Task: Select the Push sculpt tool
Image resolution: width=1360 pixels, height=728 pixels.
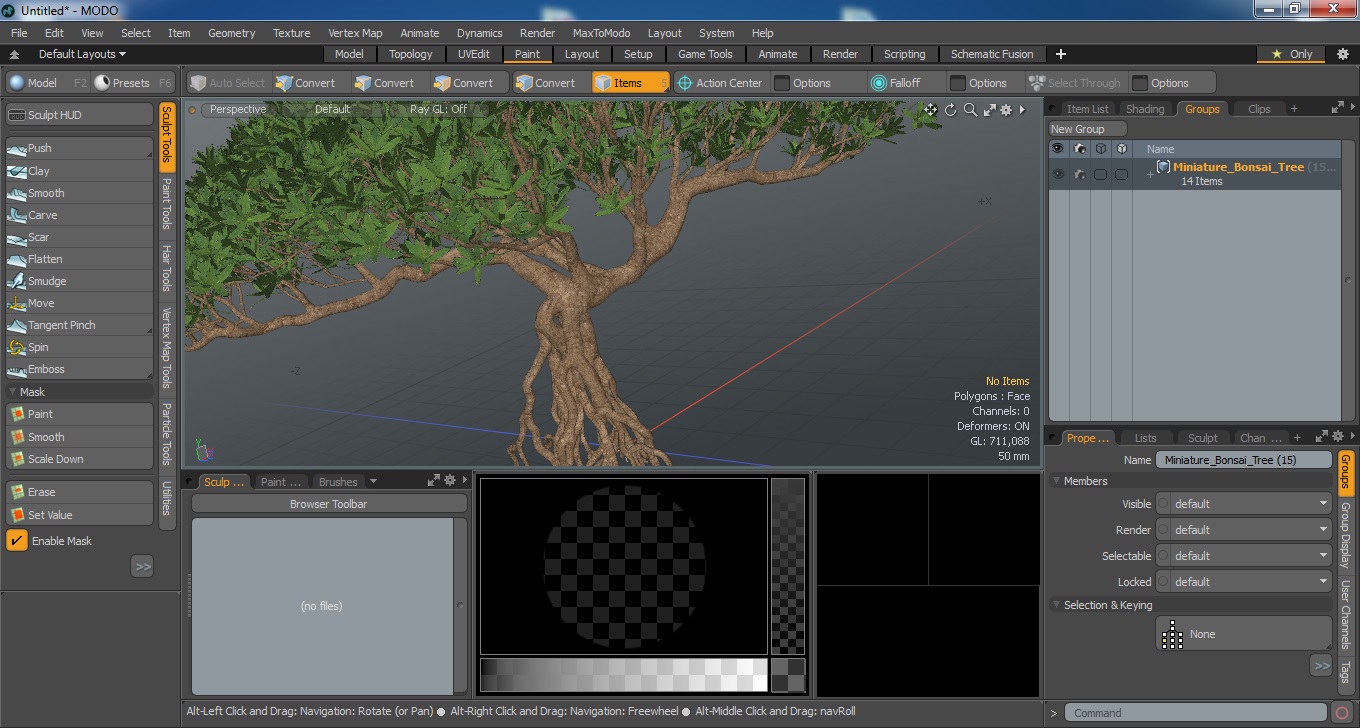Action: click(x=79, y=148)
